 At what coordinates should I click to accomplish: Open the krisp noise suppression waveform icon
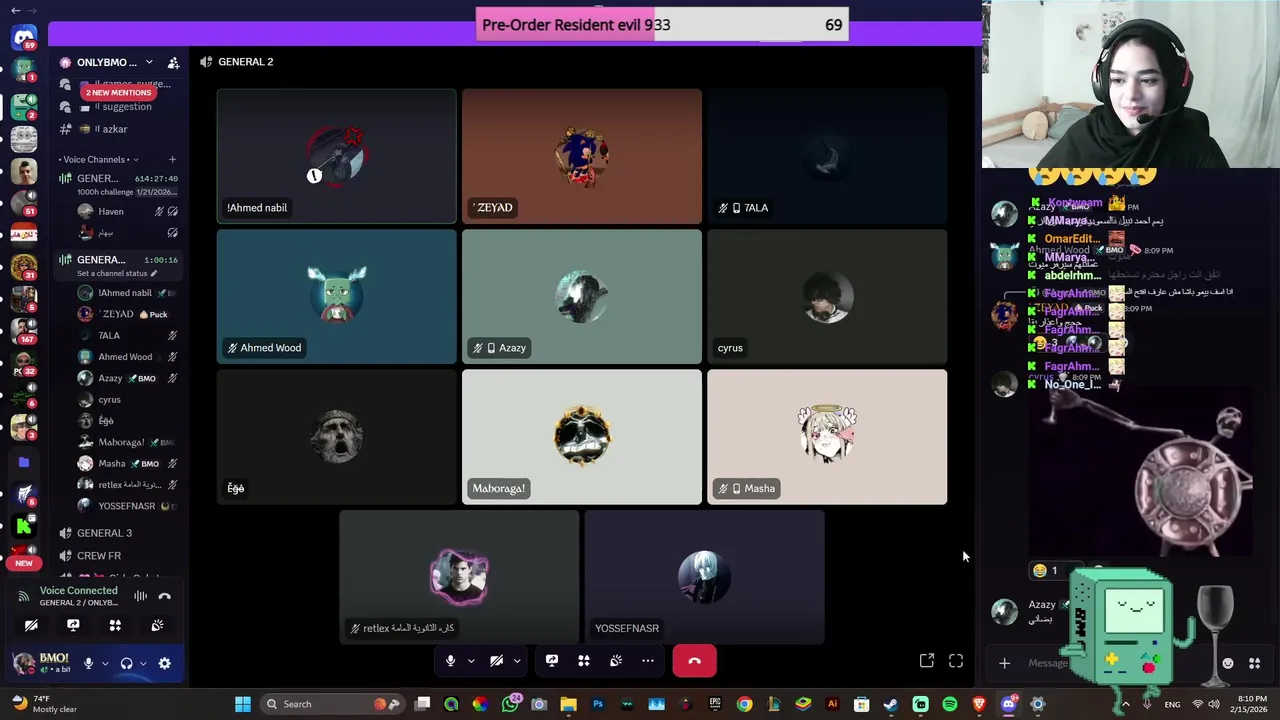click(141, 596)
